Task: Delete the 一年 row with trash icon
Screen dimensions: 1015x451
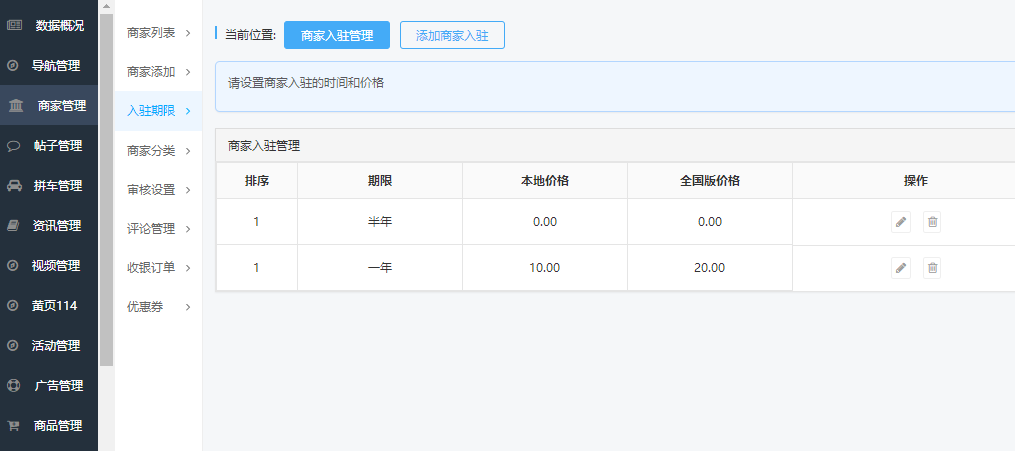Action: click(x=932, y=268)
